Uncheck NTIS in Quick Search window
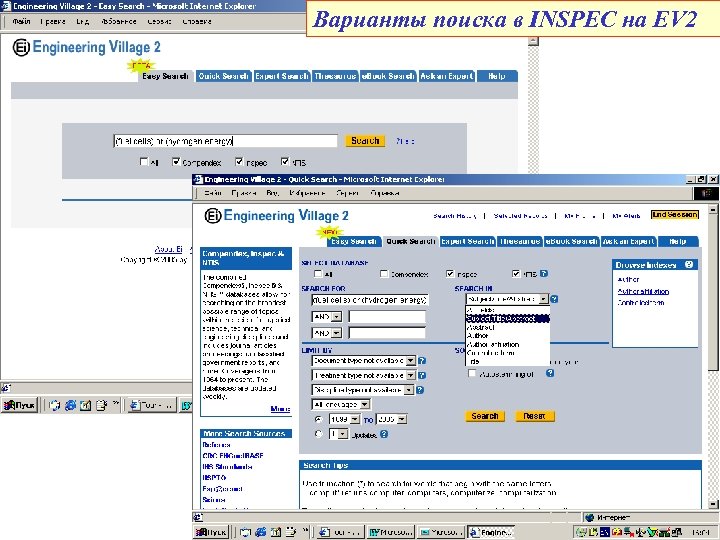The height and width of the screenshot is (540, 720). pyautogui.click(x=516, y=274)
